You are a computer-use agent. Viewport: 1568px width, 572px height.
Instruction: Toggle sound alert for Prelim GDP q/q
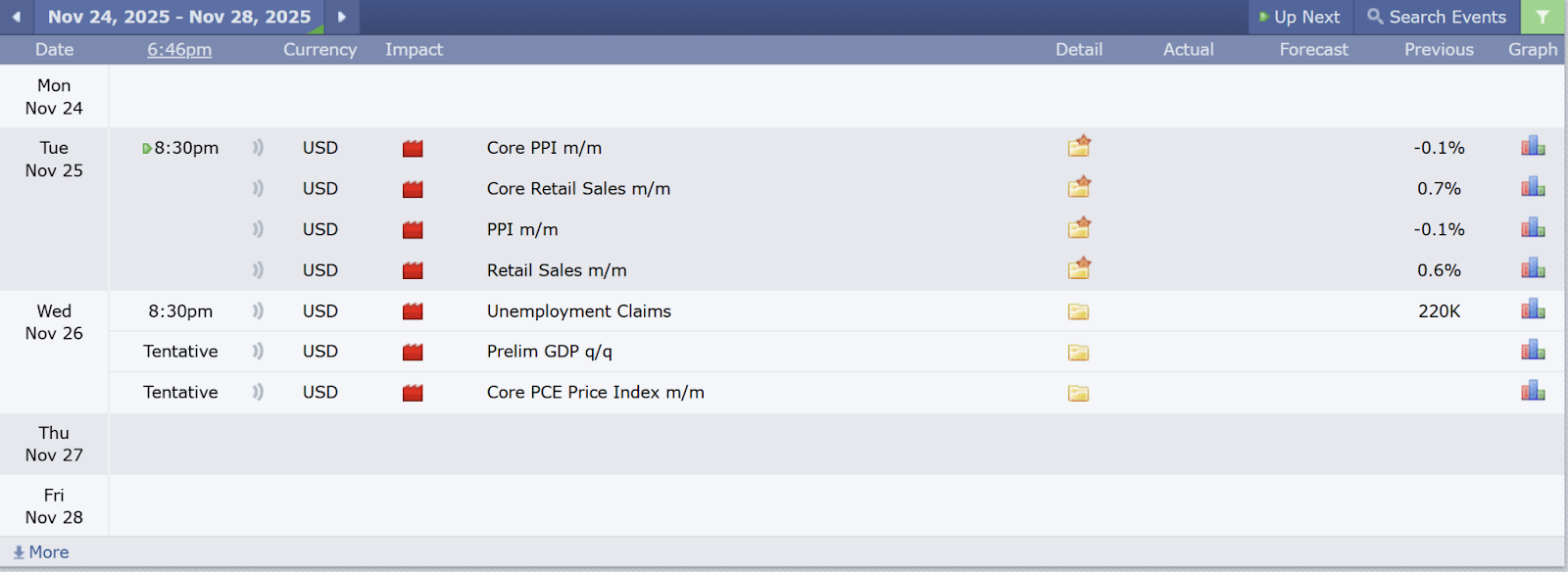(x=258, y=351)
